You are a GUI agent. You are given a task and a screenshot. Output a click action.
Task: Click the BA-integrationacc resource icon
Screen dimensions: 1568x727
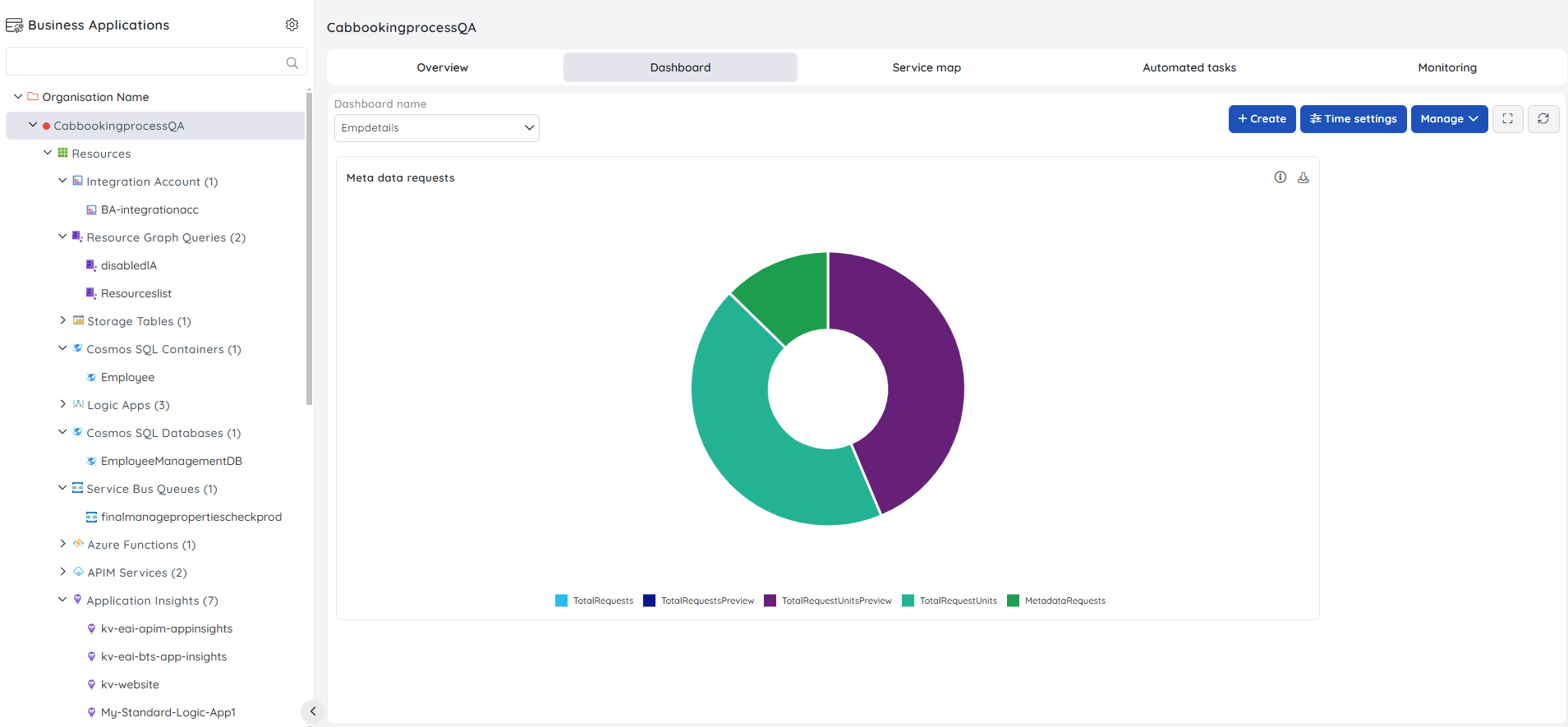click(x=91, y=209)
